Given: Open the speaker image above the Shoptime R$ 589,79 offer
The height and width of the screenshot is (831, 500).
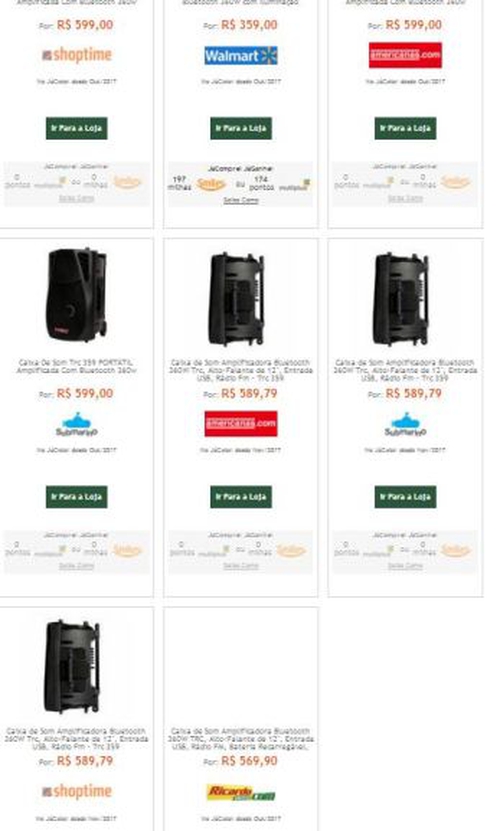Looking at the screenshot, I should tap(73, 667).
